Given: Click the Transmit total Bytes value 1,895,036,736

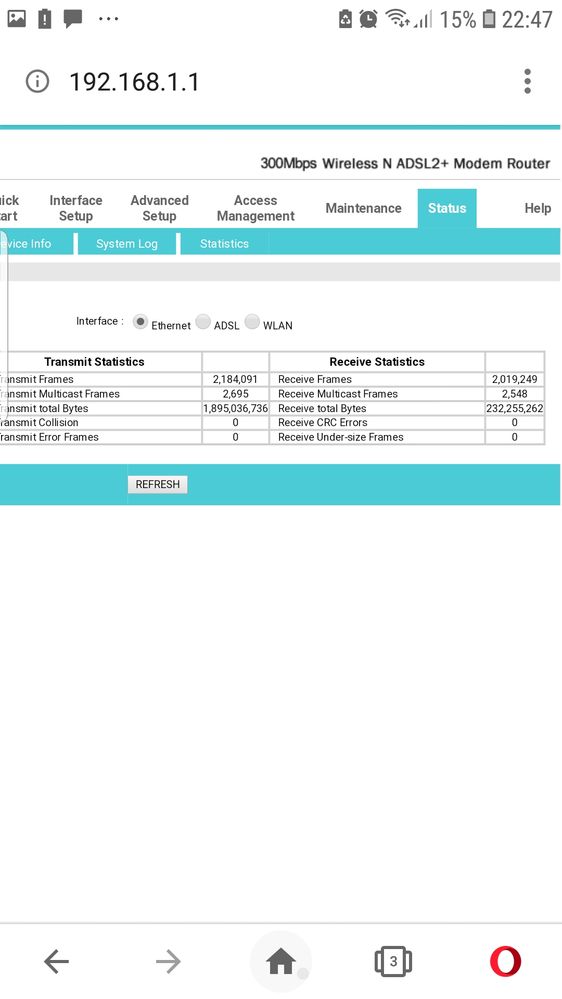Looking at the screenshot, I should (236, 408).
